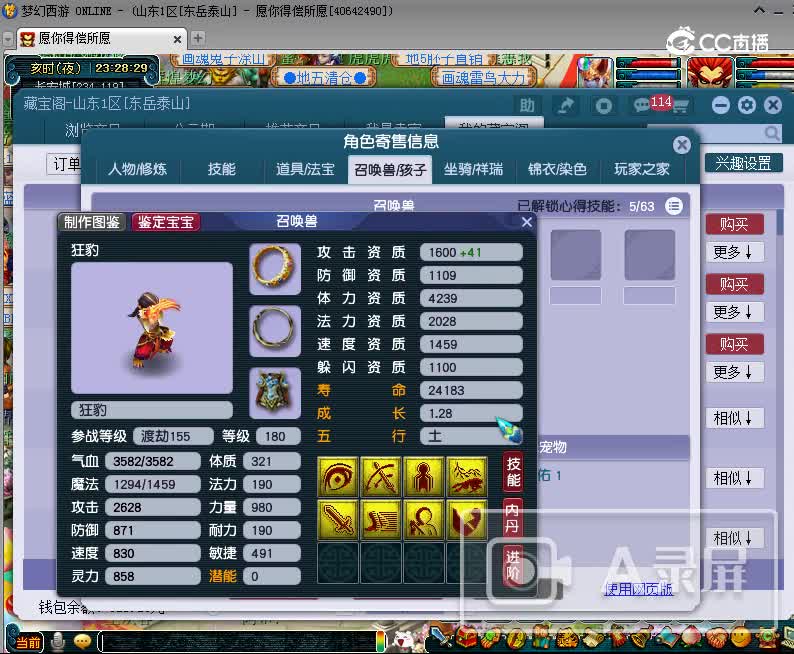
Task: Click the 兴趣设置 button
Action: coord(743,163)
